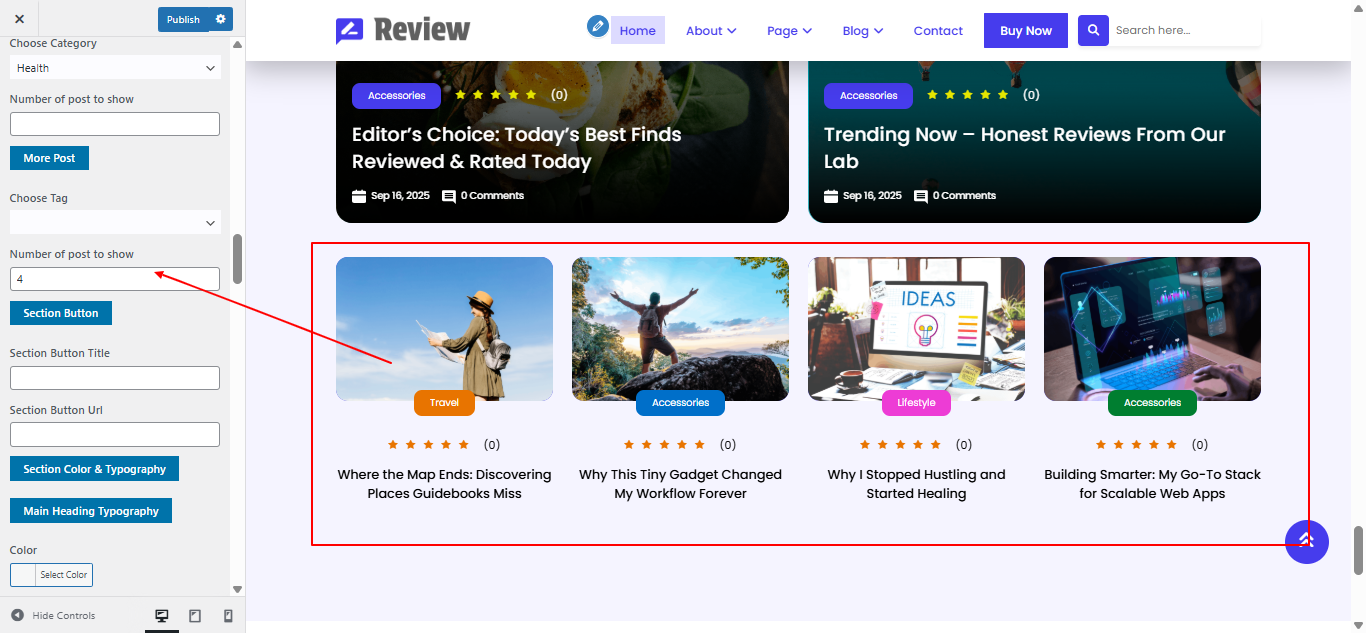Viewport: 1366px width, 633px height.
Task: Open the Select Color swatch picker
Action: (51, 575)
